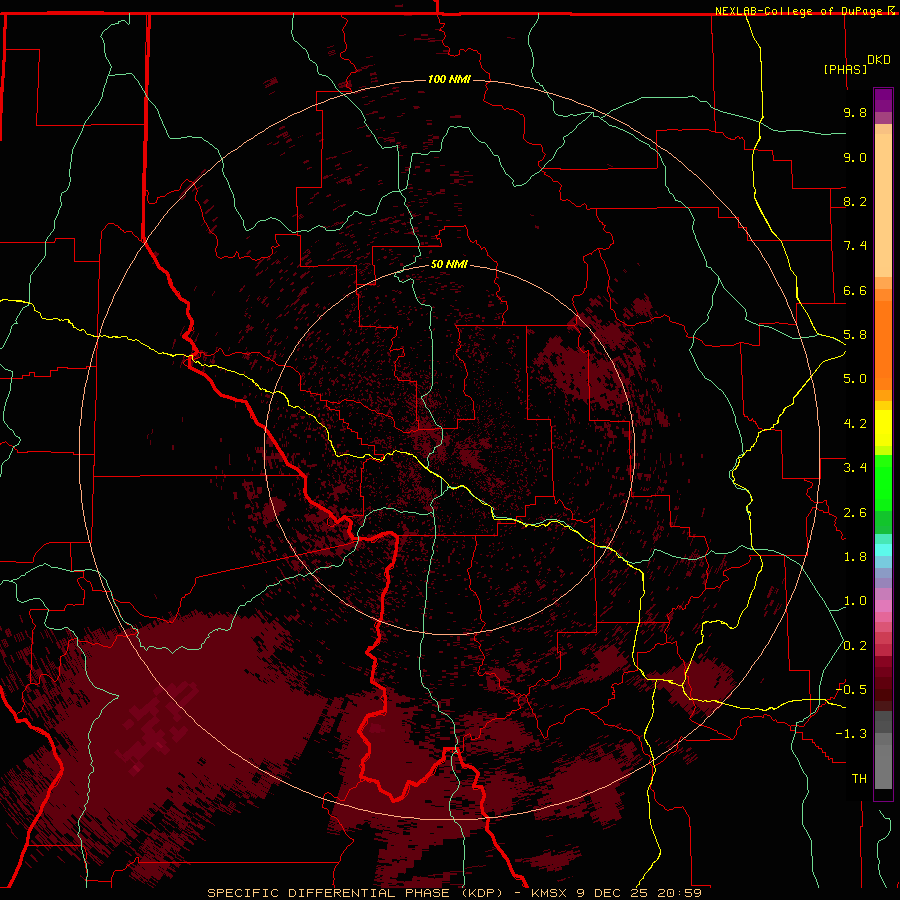This screenshot has height=900, width=900.
Task: Click the cyan segment of color bar
Action: pyautogui.click(x=883, y=550)
